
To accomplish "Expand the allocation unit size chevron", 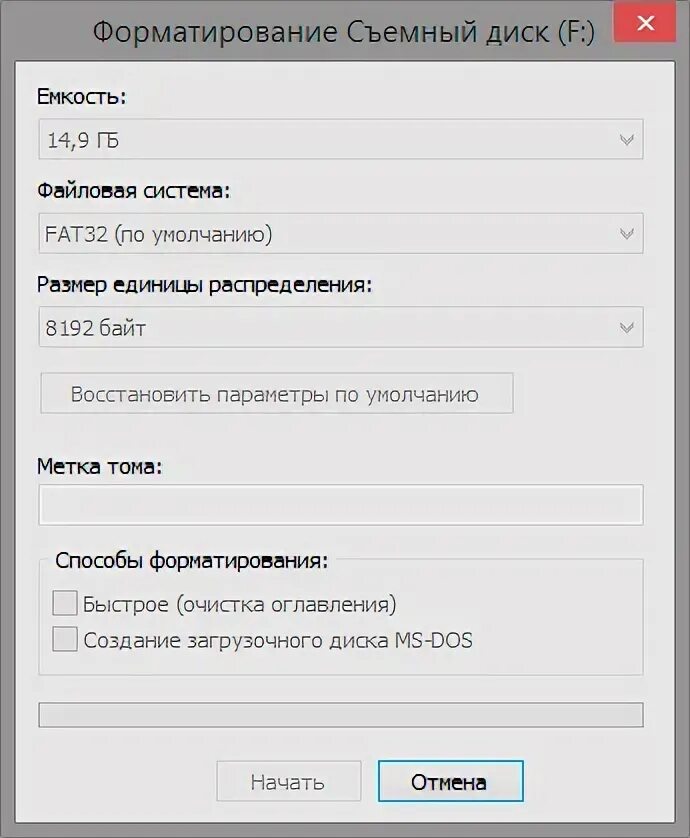I will [x=626, y=327].
